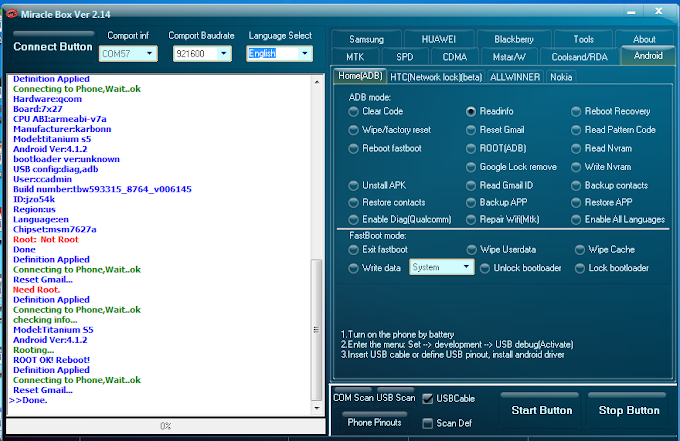680x441 pixels.
Task: Click the log scrollbar down arrow
Action: click(317, 408)
